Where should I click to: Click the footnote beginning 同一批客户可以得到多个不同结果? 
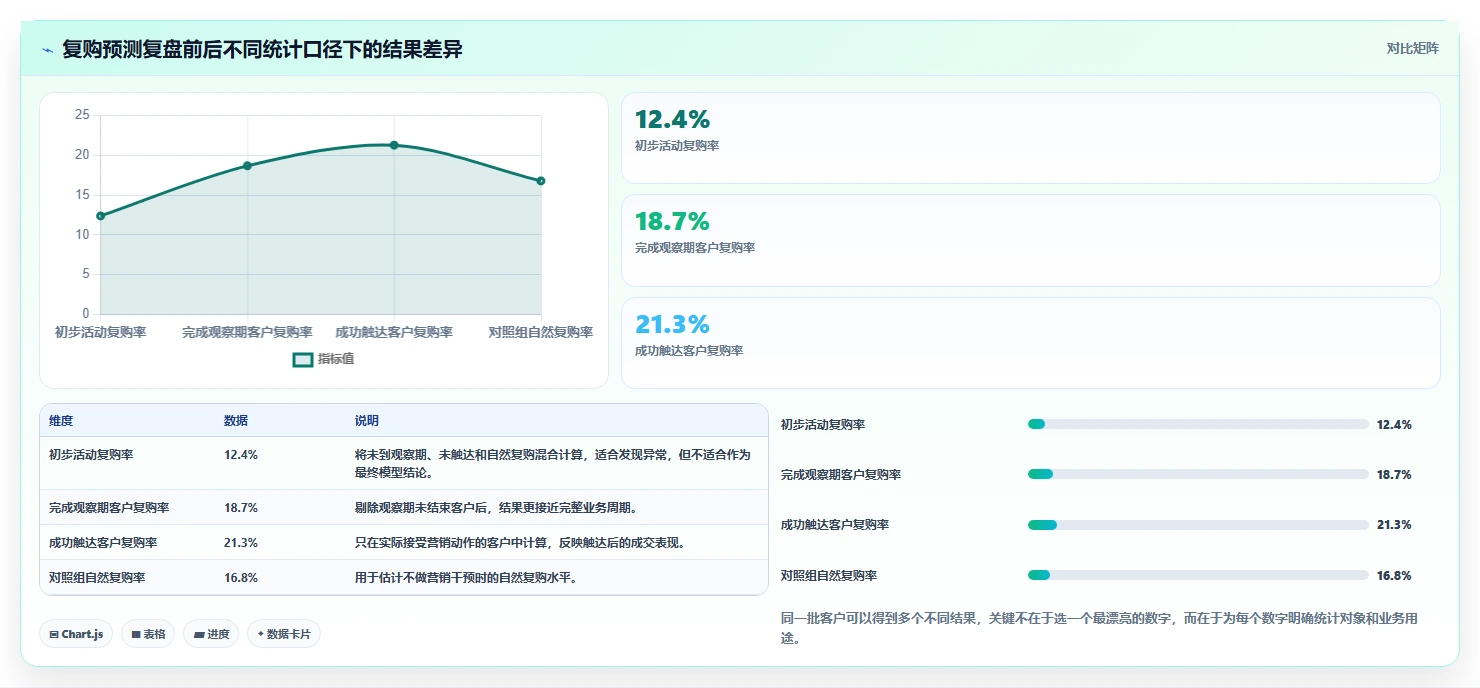pos(1099,628)
